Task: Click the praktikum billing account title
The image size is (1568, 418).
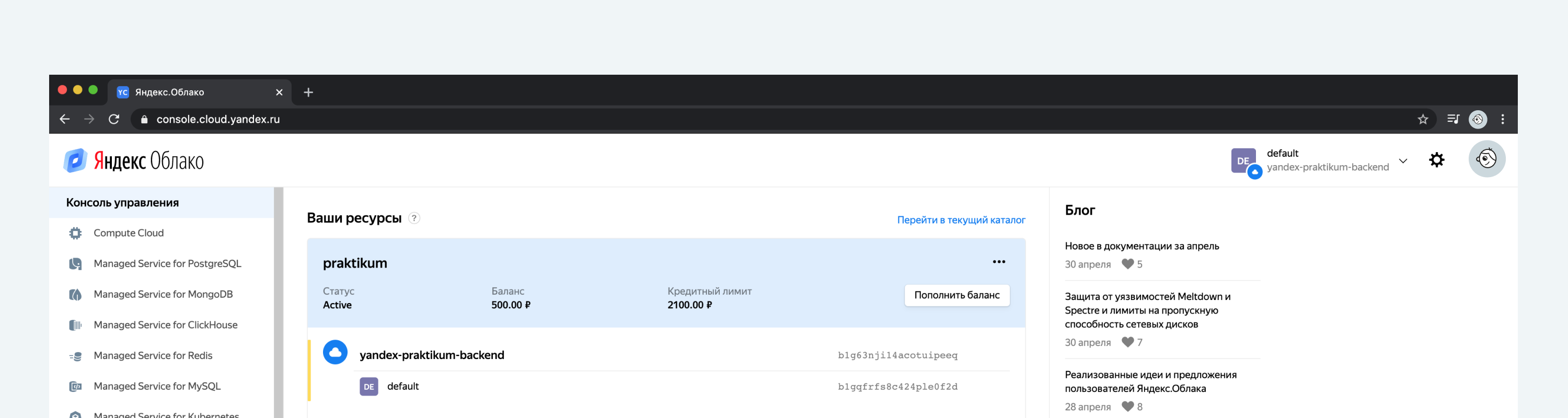Action: (355, 263)
